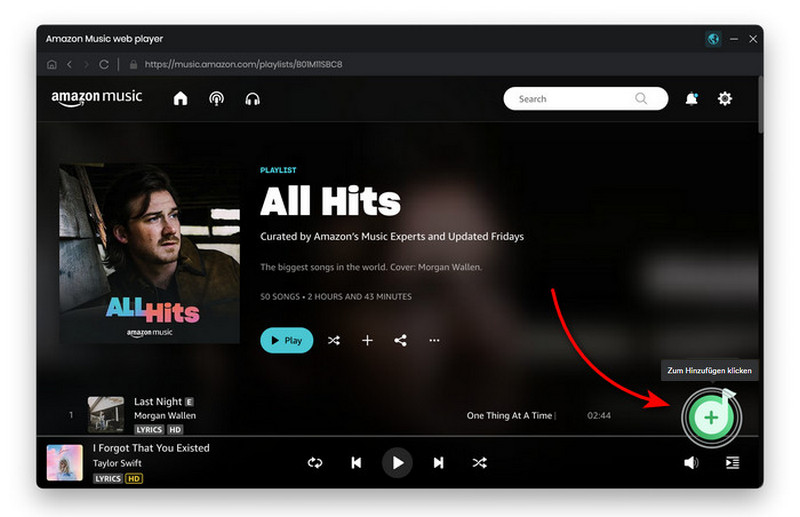Click LYRICS badge in player bar

(x=108, y=479)
